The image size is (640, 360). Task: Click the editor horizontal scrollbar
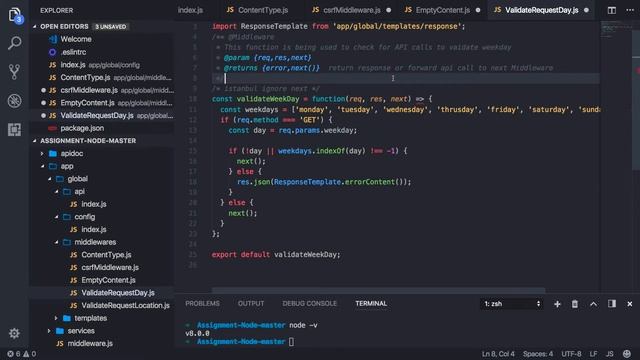[x=378, y=290]
